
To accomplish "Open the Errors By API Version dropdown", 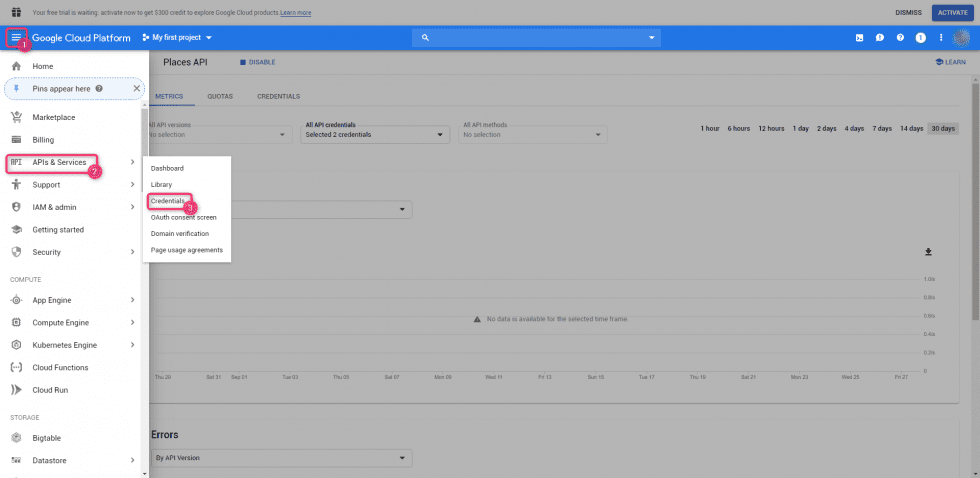I will coord(282,458).
